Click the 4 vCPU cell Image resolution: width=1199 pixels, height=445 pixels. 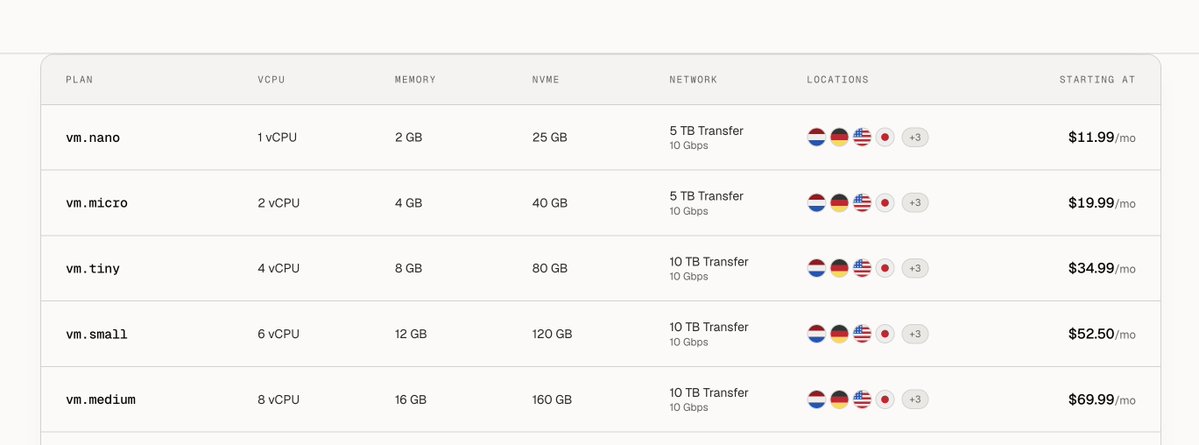[x=278, y=268]
